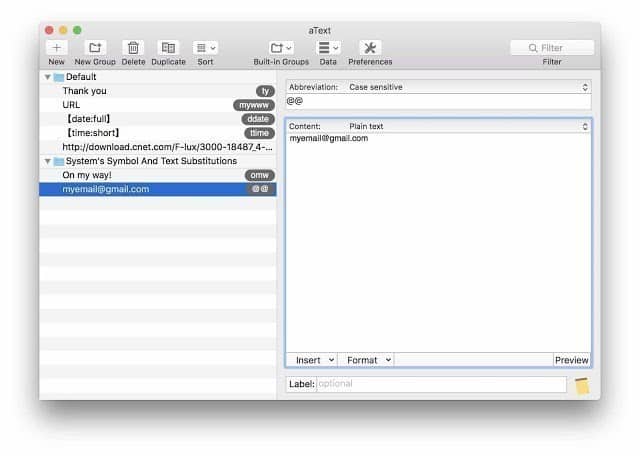Screen dimensions: 640x456
Task: Click the New snippet plus icon
Action: click(56, 48)
